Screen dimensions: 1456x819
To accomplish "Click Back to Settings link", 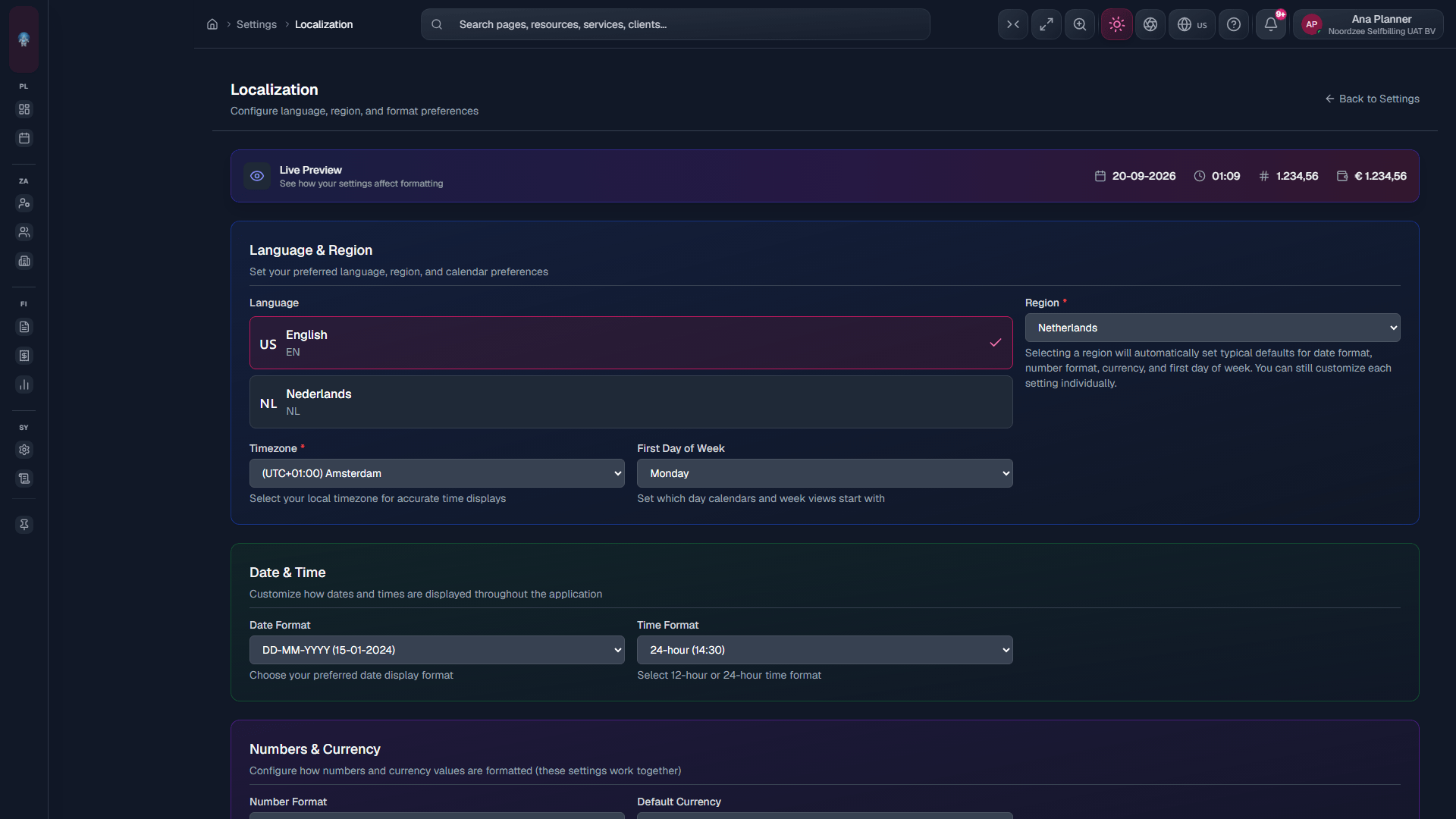I will point(1372,99).
